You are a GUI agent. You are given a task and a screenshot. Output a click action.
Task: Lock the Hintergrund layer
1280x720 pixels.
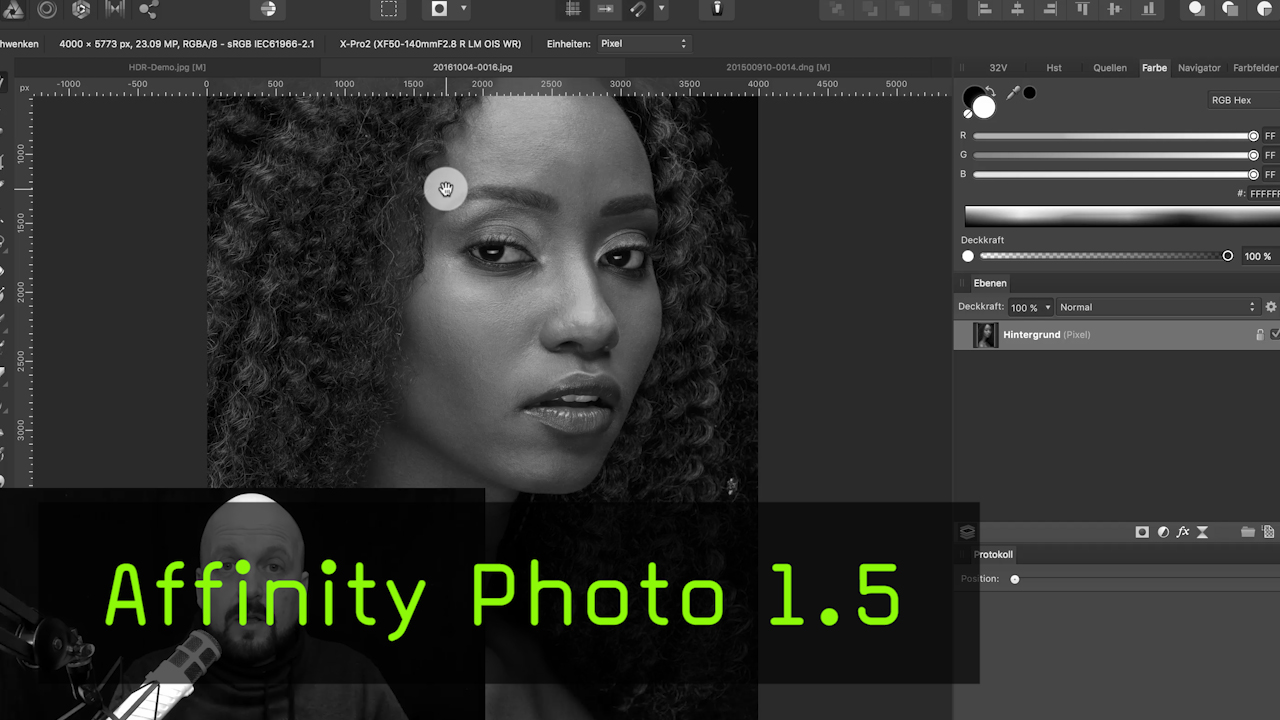coord(1259,334)
